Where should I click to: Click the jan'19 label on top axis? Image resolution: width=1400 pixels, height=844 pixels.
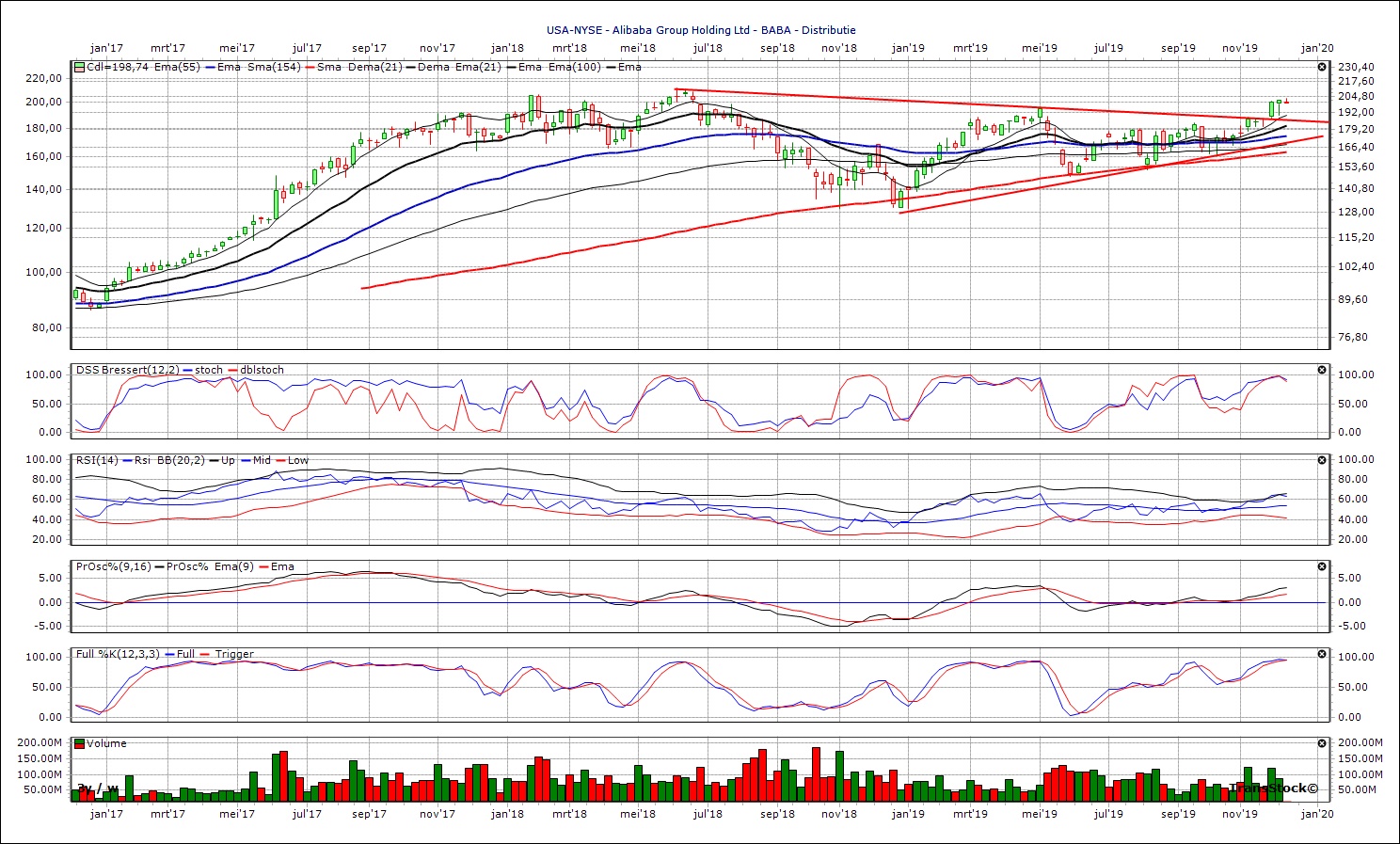[908, 48]
